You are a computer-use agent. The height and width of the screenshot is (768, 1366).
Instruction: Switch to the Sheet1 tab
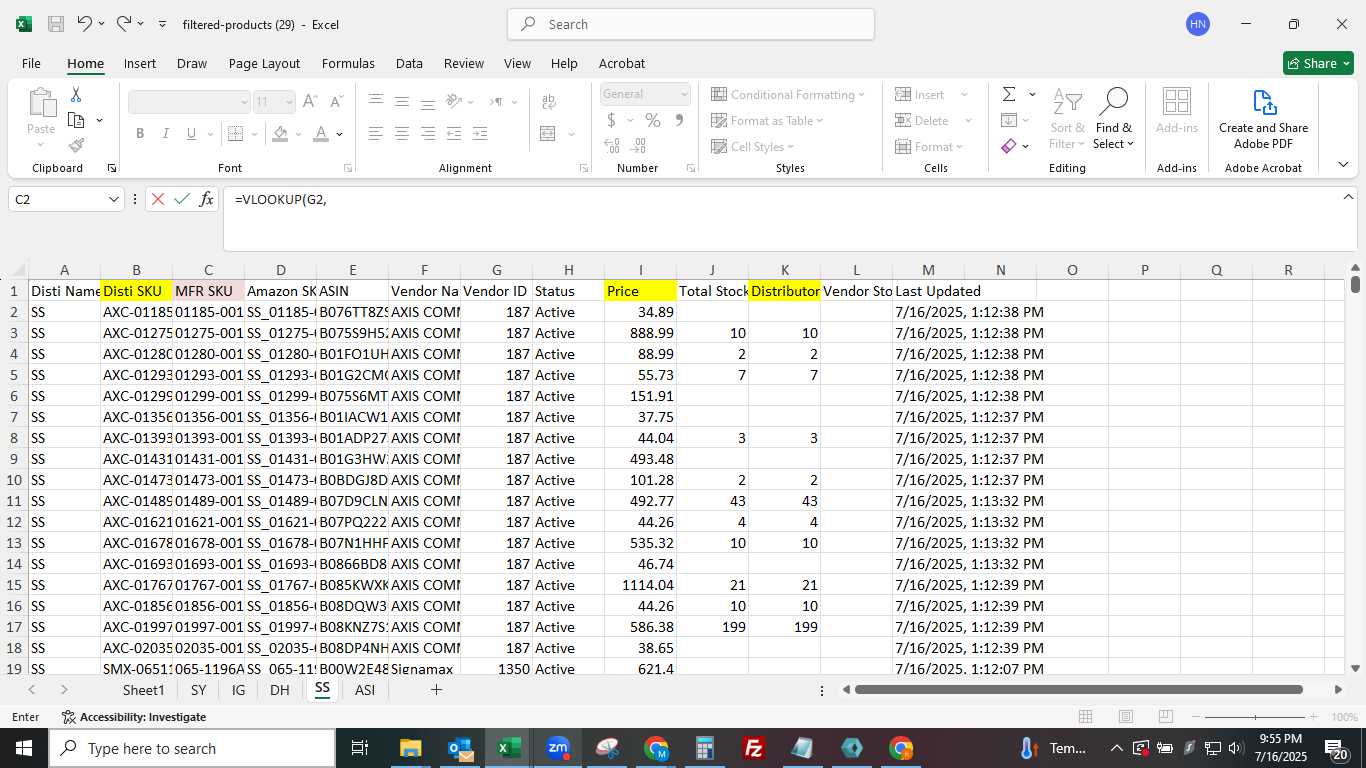coord(143,690)
